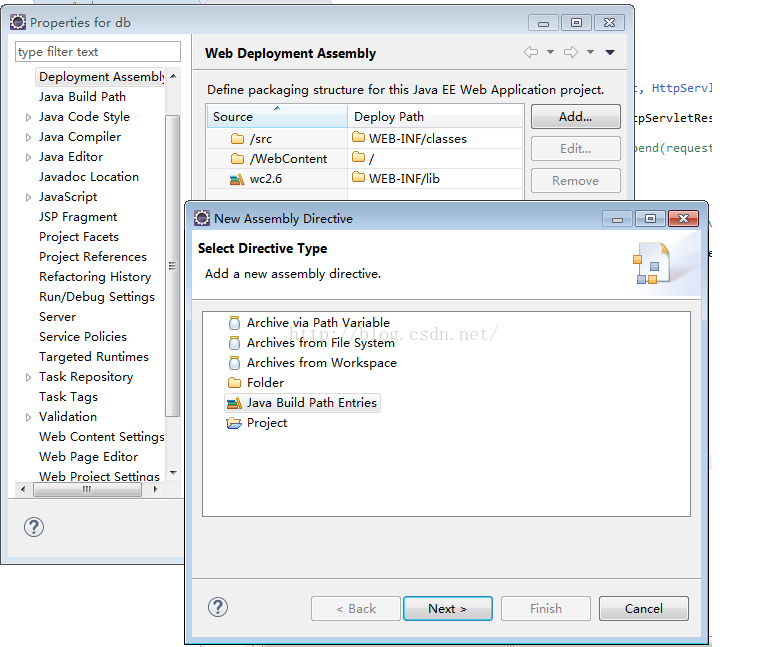Viewport: 768px width, 647px height.
Task: Expand Task Repository tree node
Action: [x=28, y=378]
